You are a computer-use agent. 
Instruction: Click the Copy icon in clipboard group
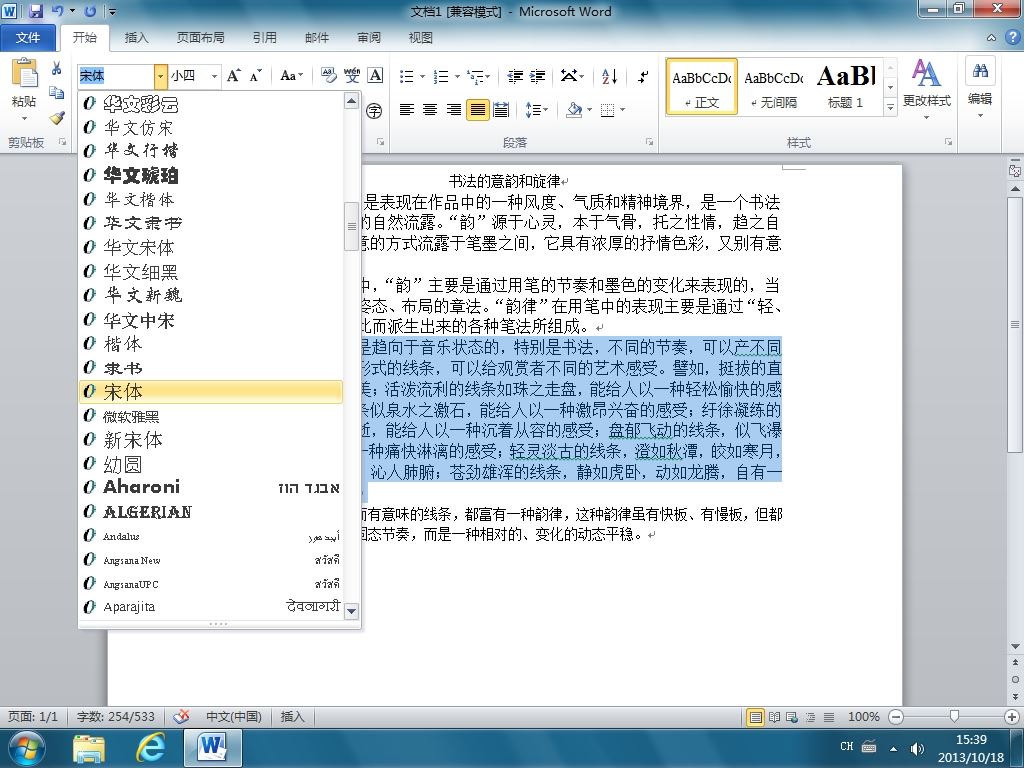click(x=57, y=93)
